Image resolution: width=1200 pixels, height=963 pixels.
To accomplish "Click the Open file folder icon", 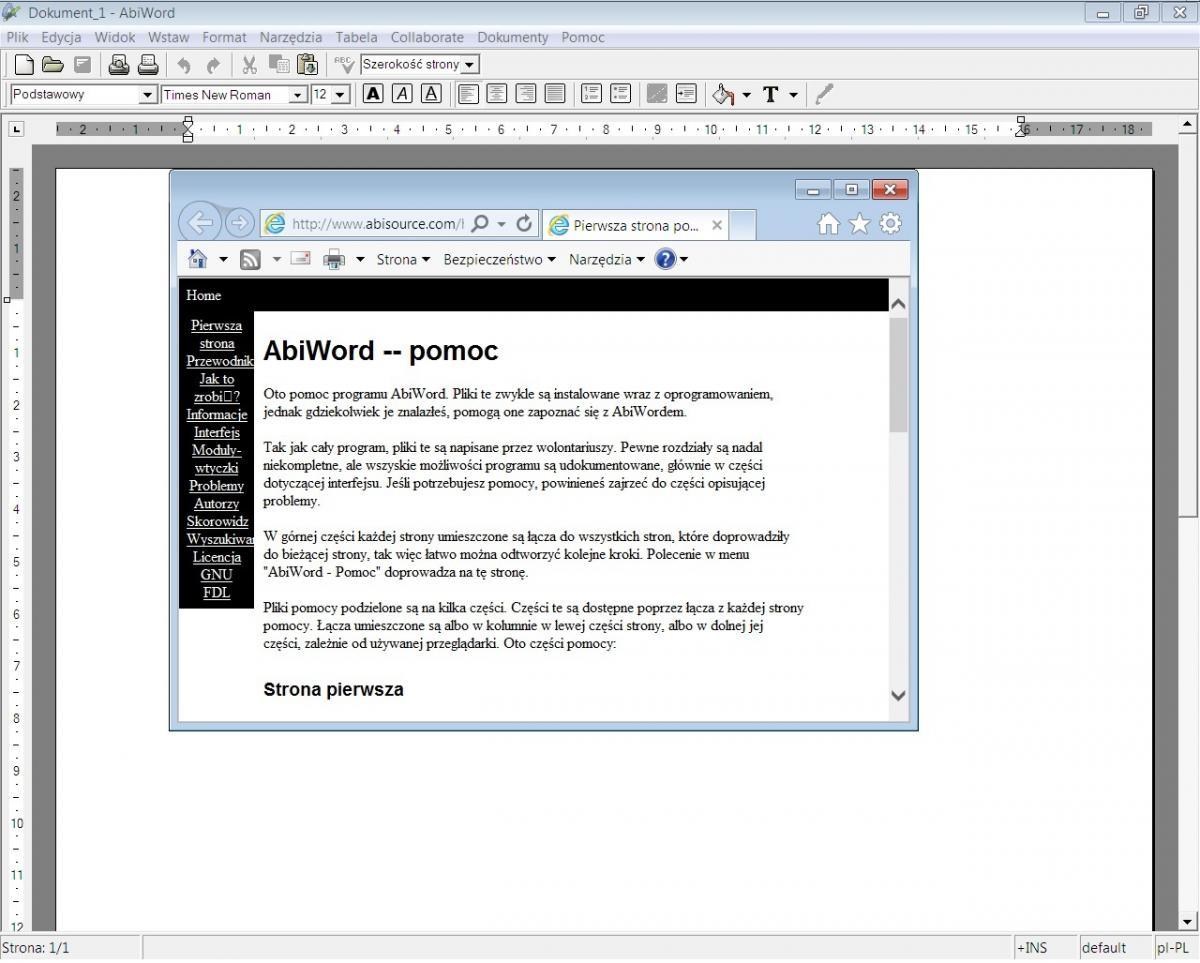I will (53, 65).
